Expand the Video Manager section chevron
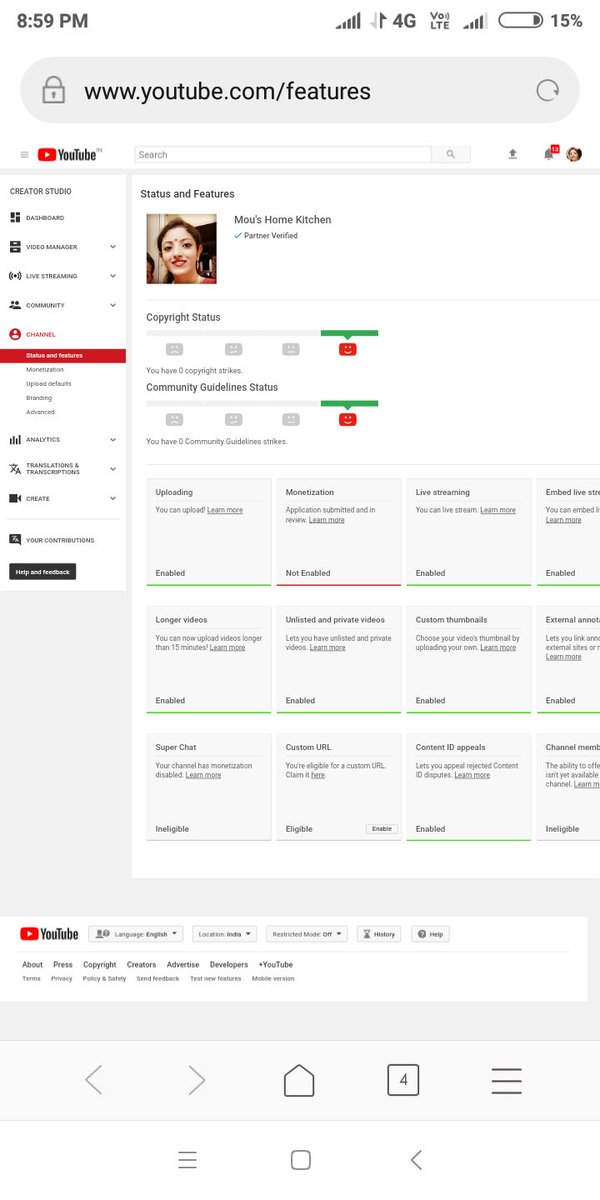 [x=113, y=247]
